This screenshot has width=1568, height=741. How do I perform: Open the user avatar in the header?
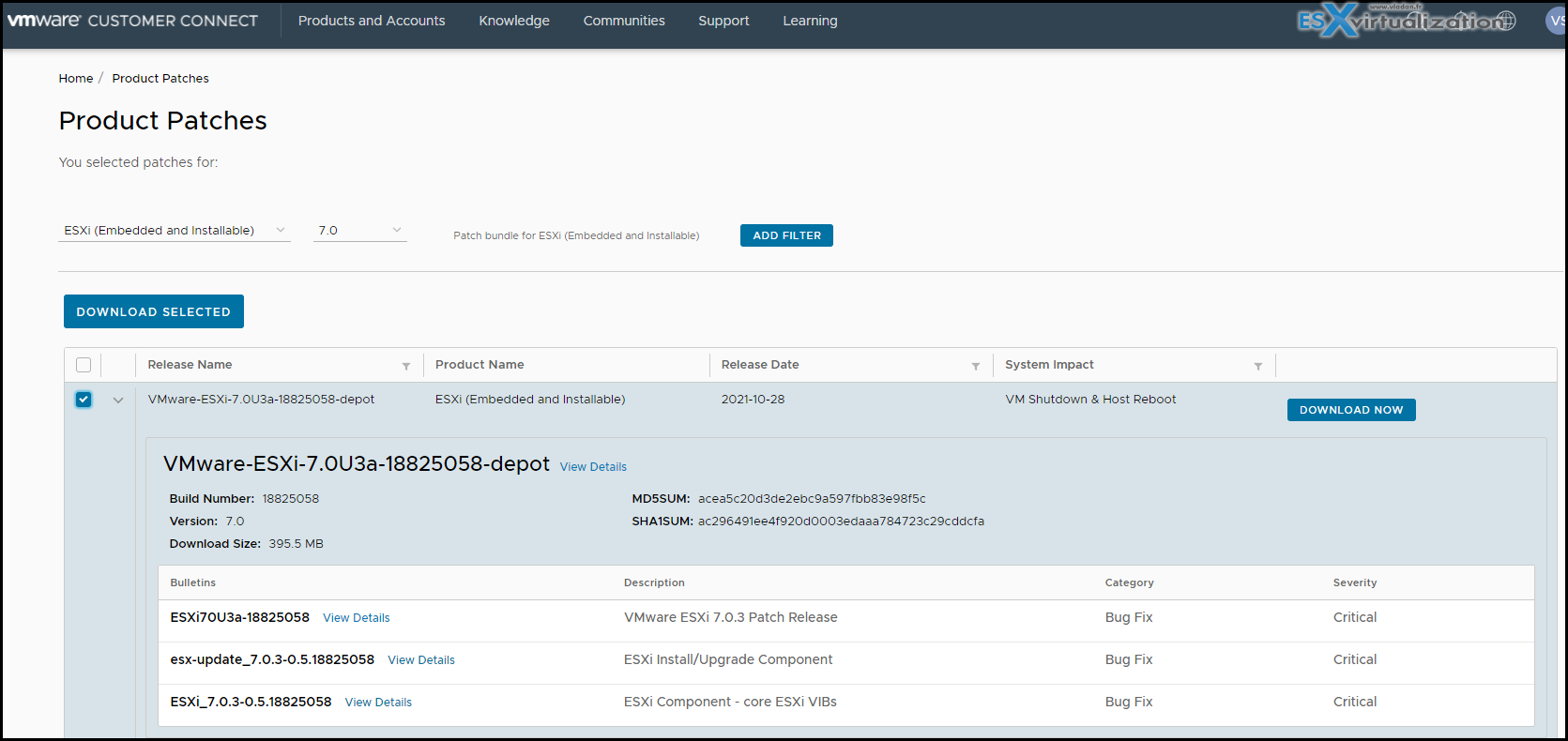tap(1556, 21)
